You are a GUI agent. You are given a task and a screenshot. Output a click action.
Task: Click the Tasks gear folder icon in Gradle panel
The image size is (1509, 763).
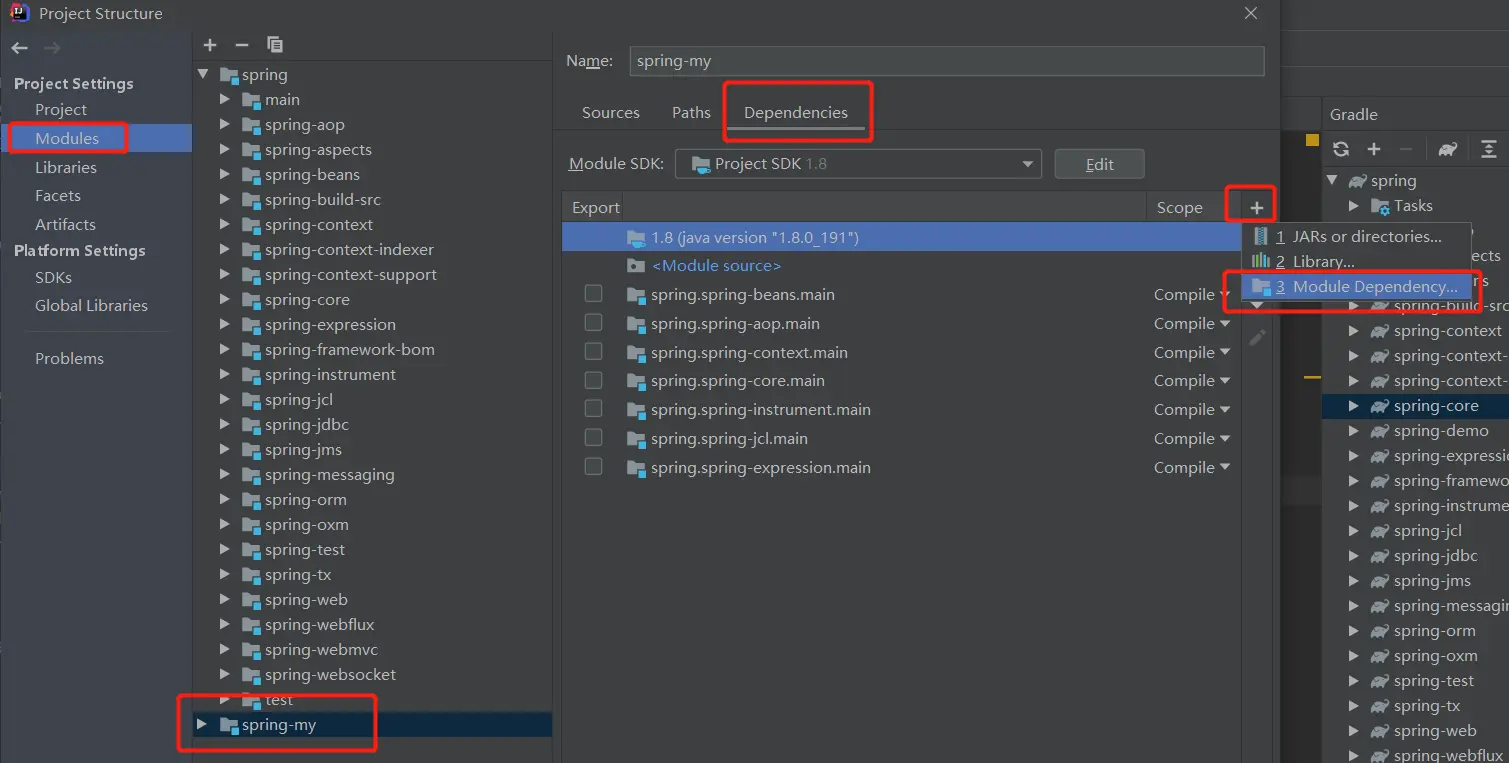(x=1379, y=206)
